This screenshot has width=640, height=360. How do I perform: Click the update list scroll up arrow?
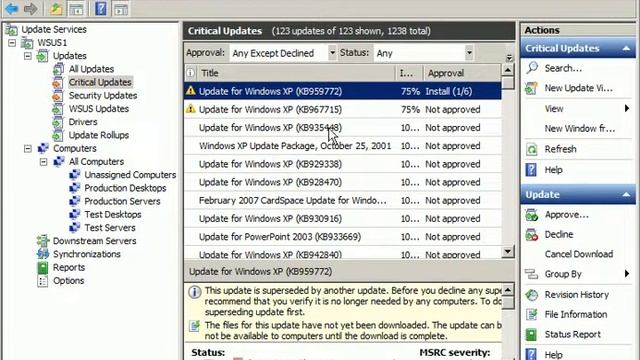click(507, 70)
